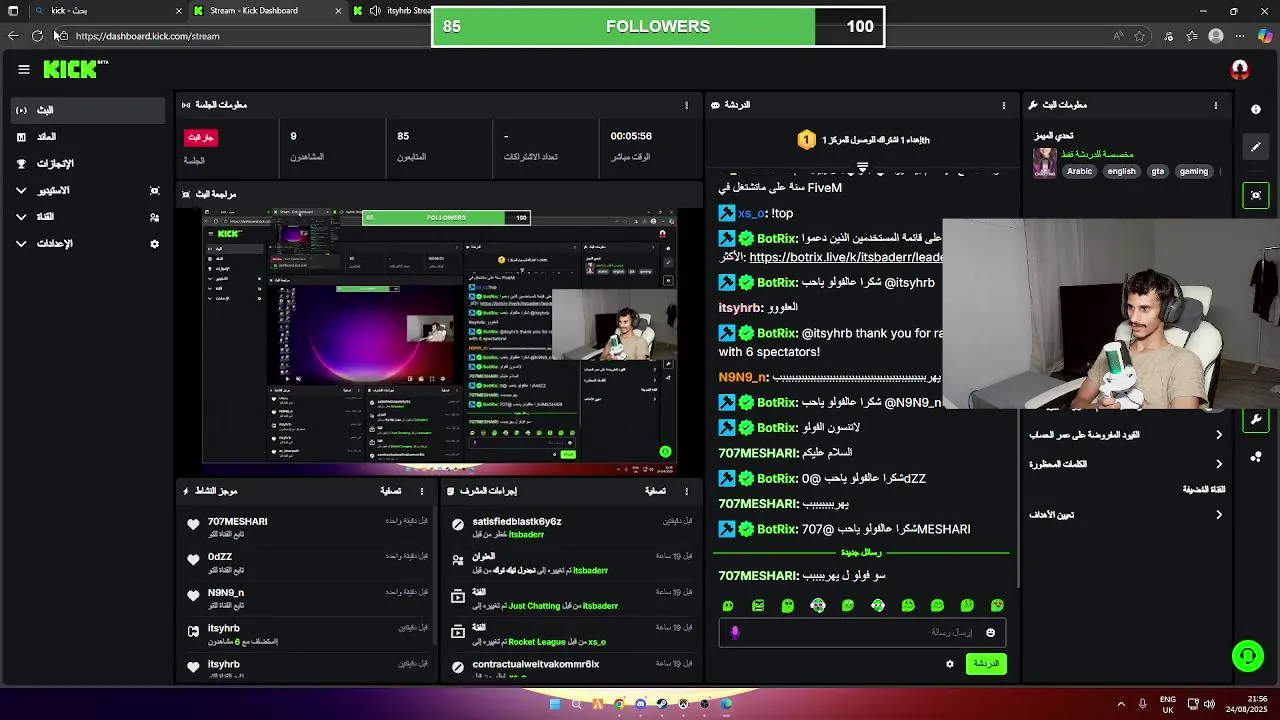Click 707MESHARI in the activity feed
This screenshot has width=1280, height=720.
(x=237, y=522)
